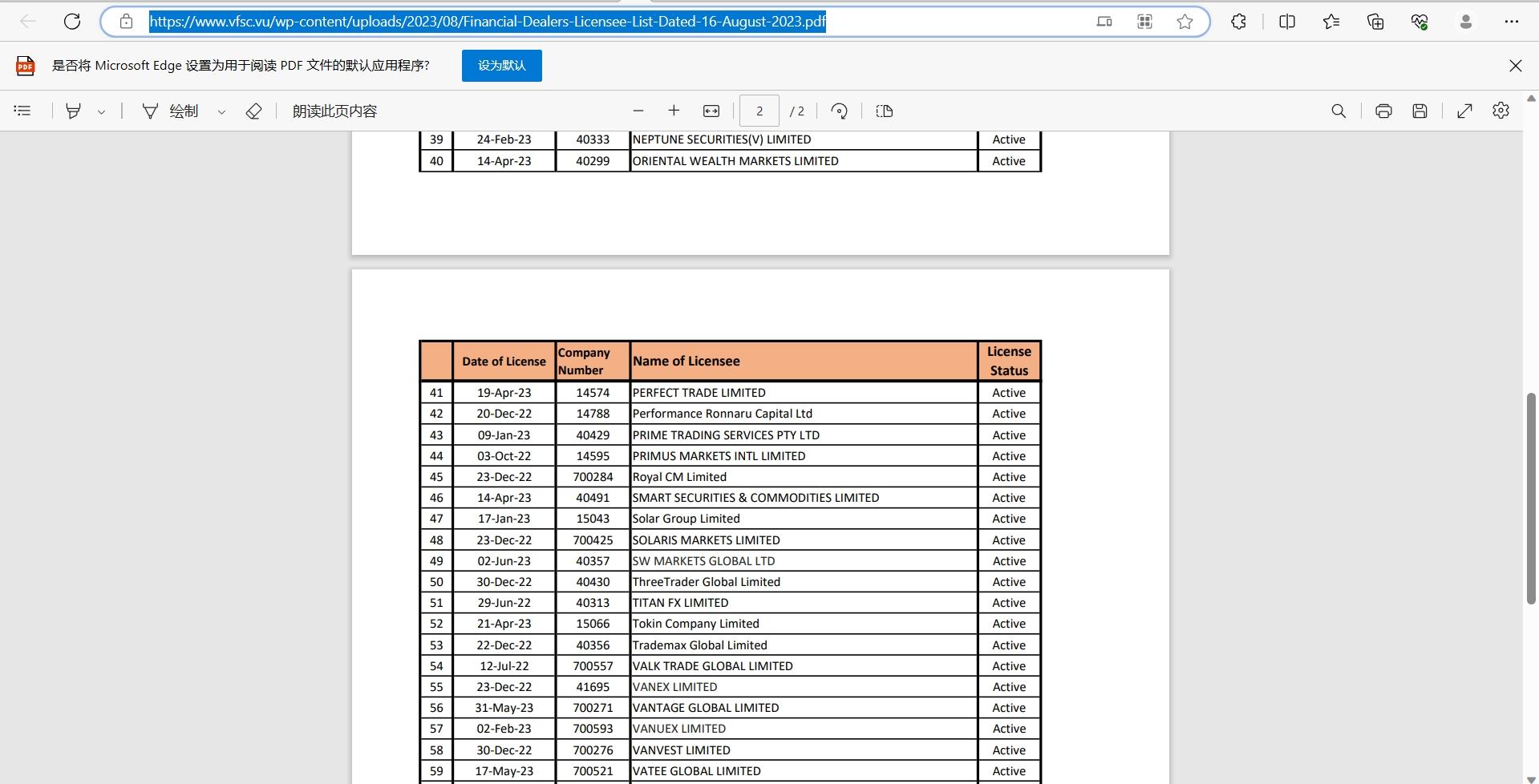Click the scrollbar down arrow
Image resolution: width=1539 pixels, height=784 pixels.
click(1531, 778)
